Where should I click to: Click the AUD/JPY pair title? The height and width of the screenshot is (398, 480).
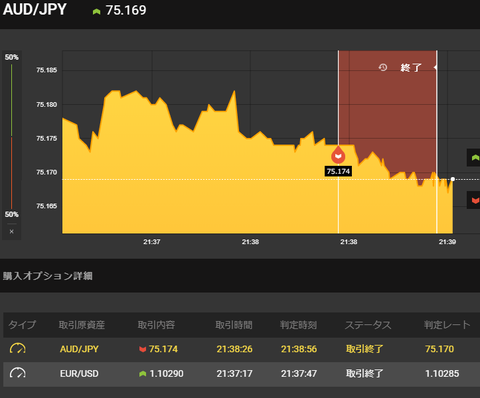[35, 10]
